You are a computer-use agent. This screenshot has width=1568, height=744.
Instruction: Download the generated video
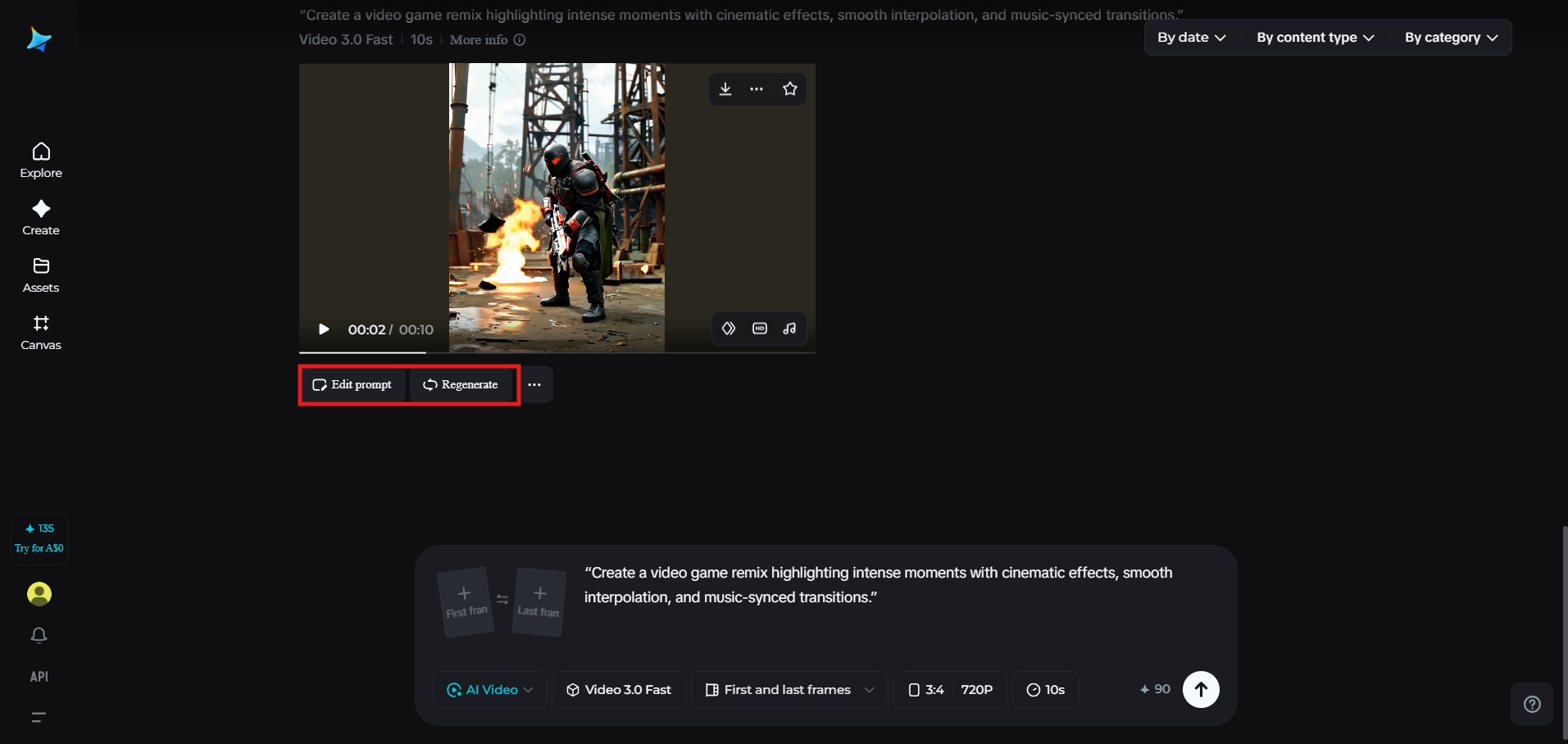(725, 88)
